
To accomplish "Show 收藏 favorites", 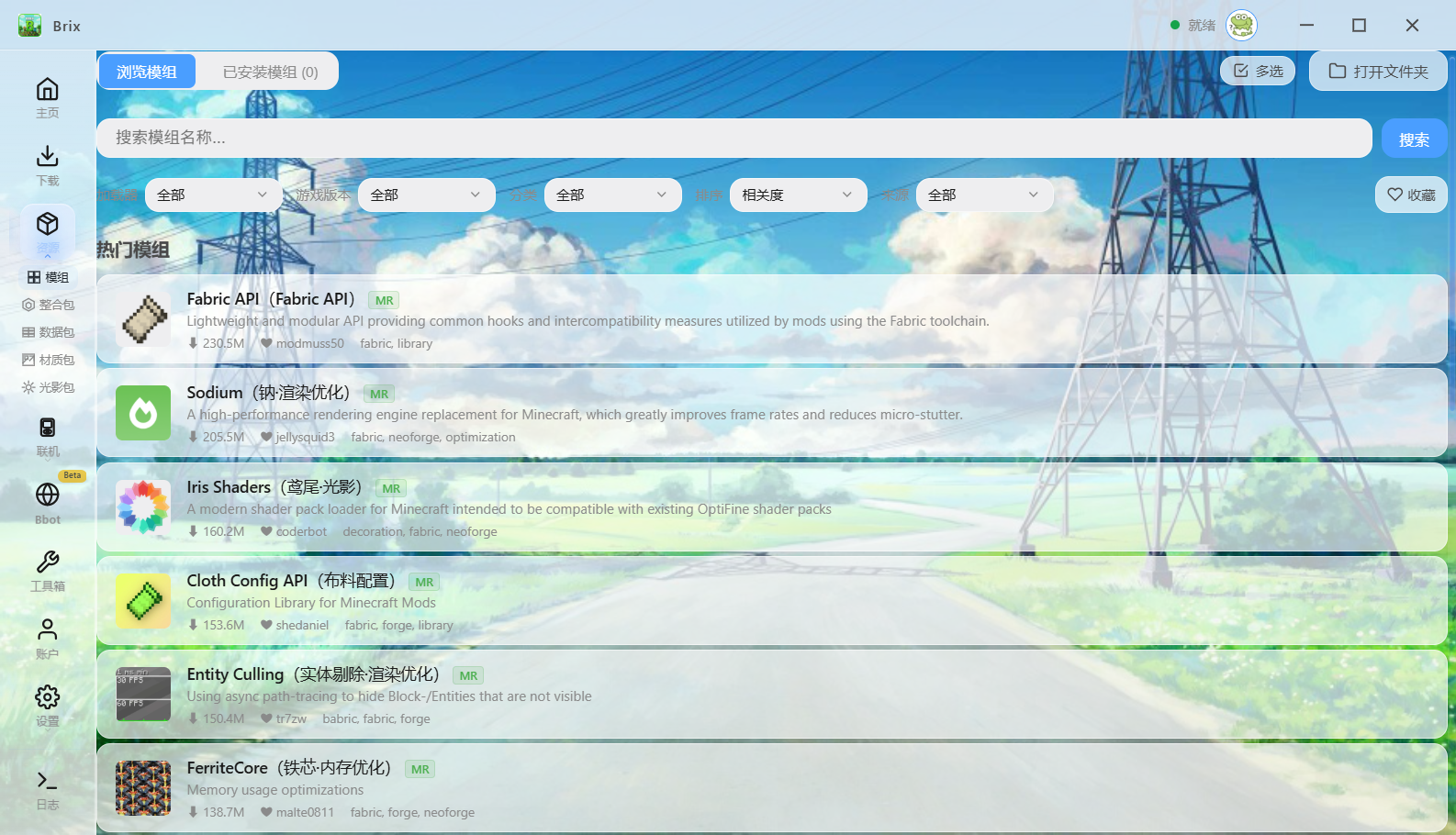I will point(1411,195).
